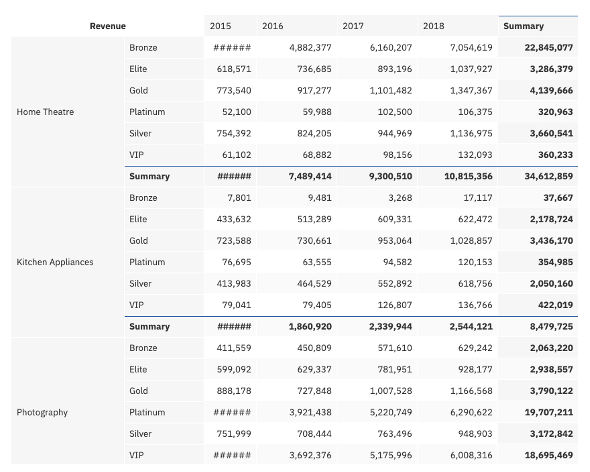This screenshot has height=472, width=590.
Task: Select the Summary column header
Action: [x=538, y=26]
